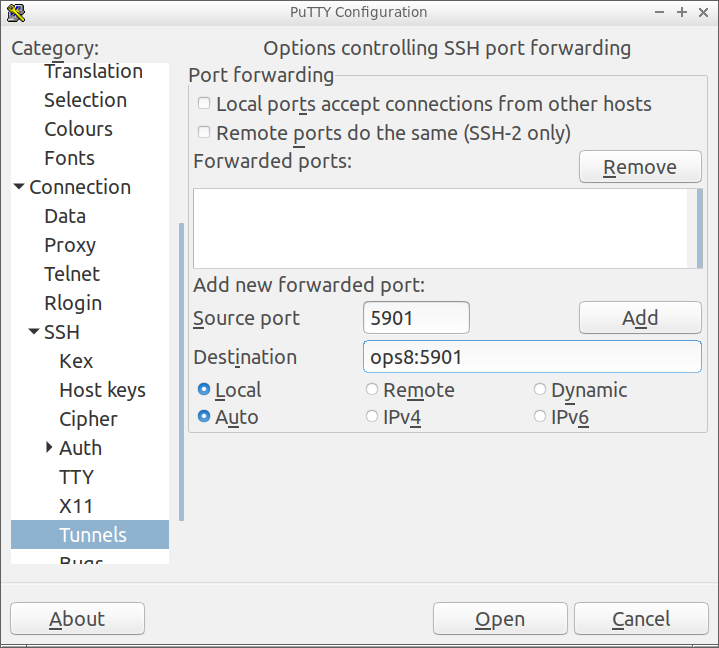Expand the Auth tree node

tap(49, 448)
